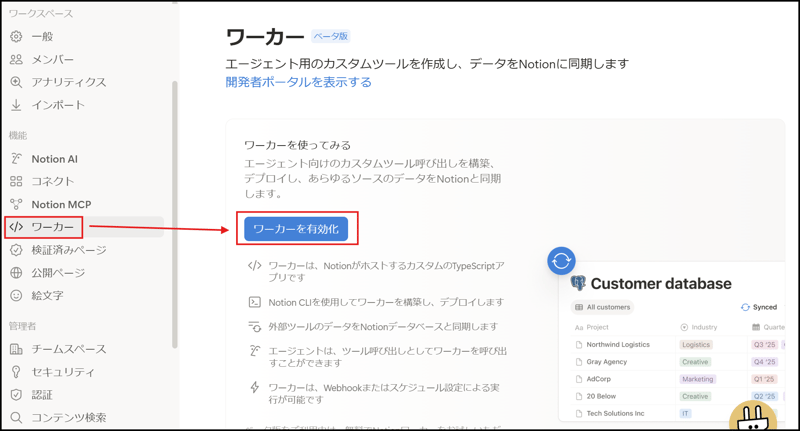Image resolution: width=800 pixels, height=431 pixels.
Task: Click the blue sync circle icon
Action: pyautogui.click(x=561, y=261)
